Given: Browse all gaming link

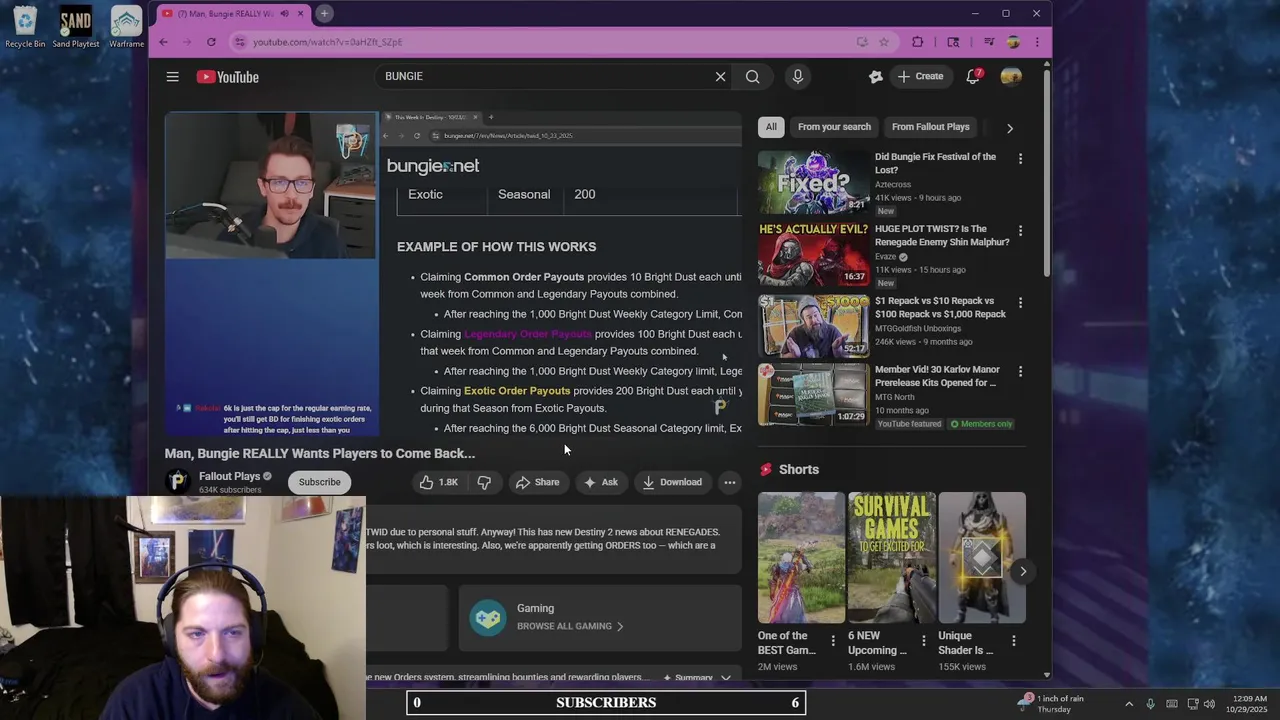Looking at the screenshot, I should tap(569, 626).
